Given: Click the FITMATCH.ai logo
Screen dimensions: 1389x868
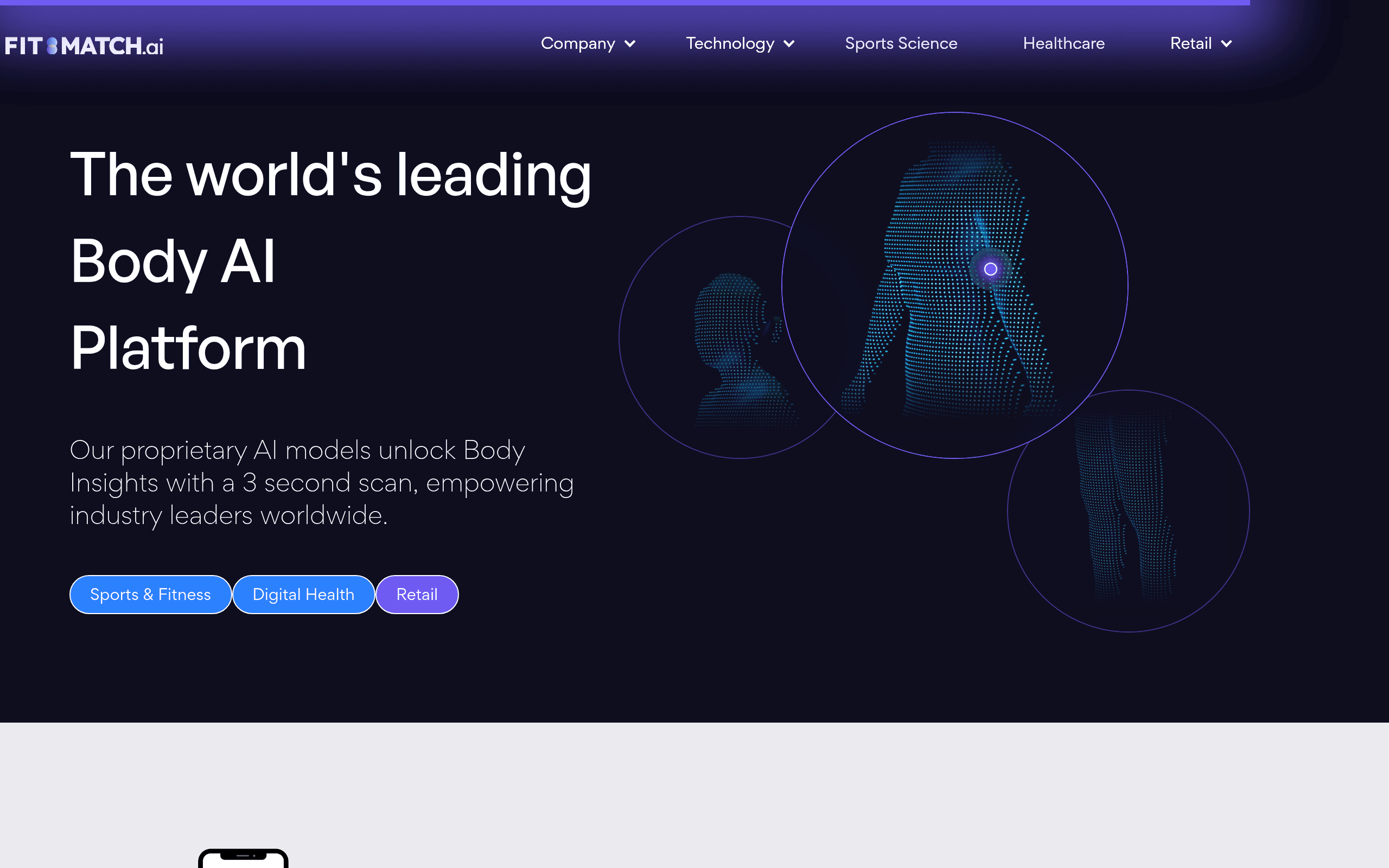Looking at the screenshot, I should (x=84, y=46).
